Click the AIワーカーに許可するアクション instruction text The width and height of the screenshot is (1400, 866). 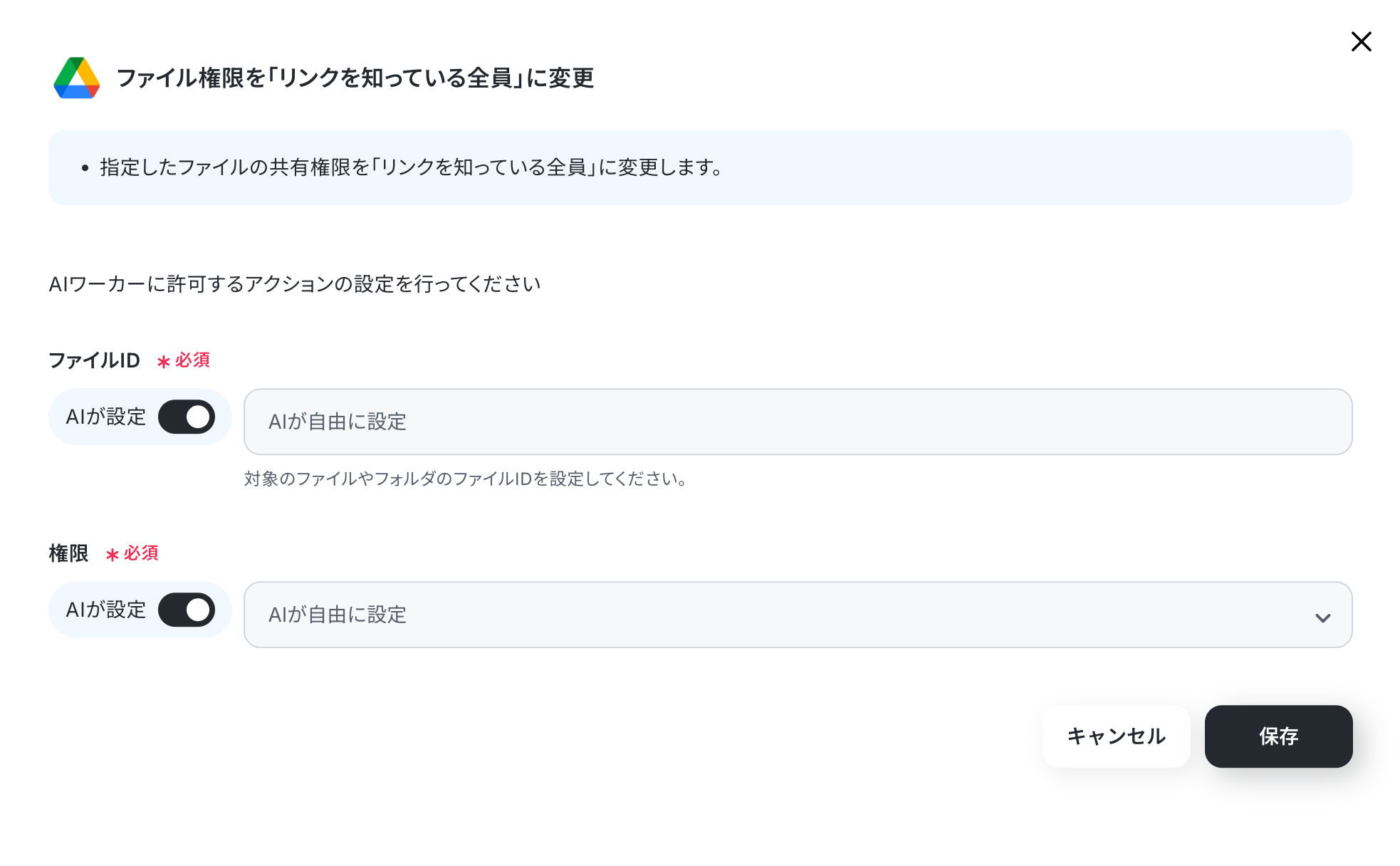pyautogui.click(x=295, y=284)
